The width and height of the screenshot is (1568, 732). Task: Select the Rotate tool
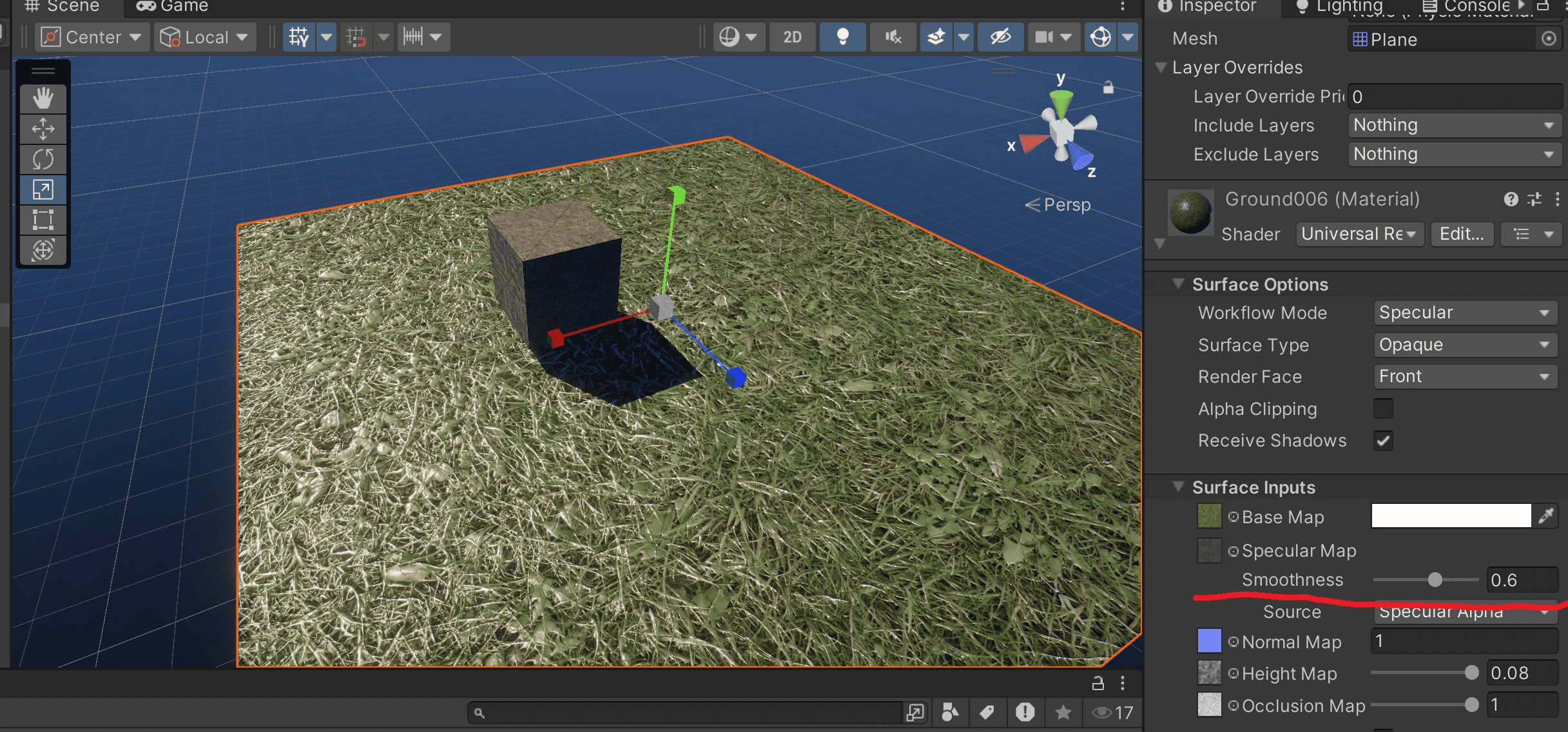43,159
